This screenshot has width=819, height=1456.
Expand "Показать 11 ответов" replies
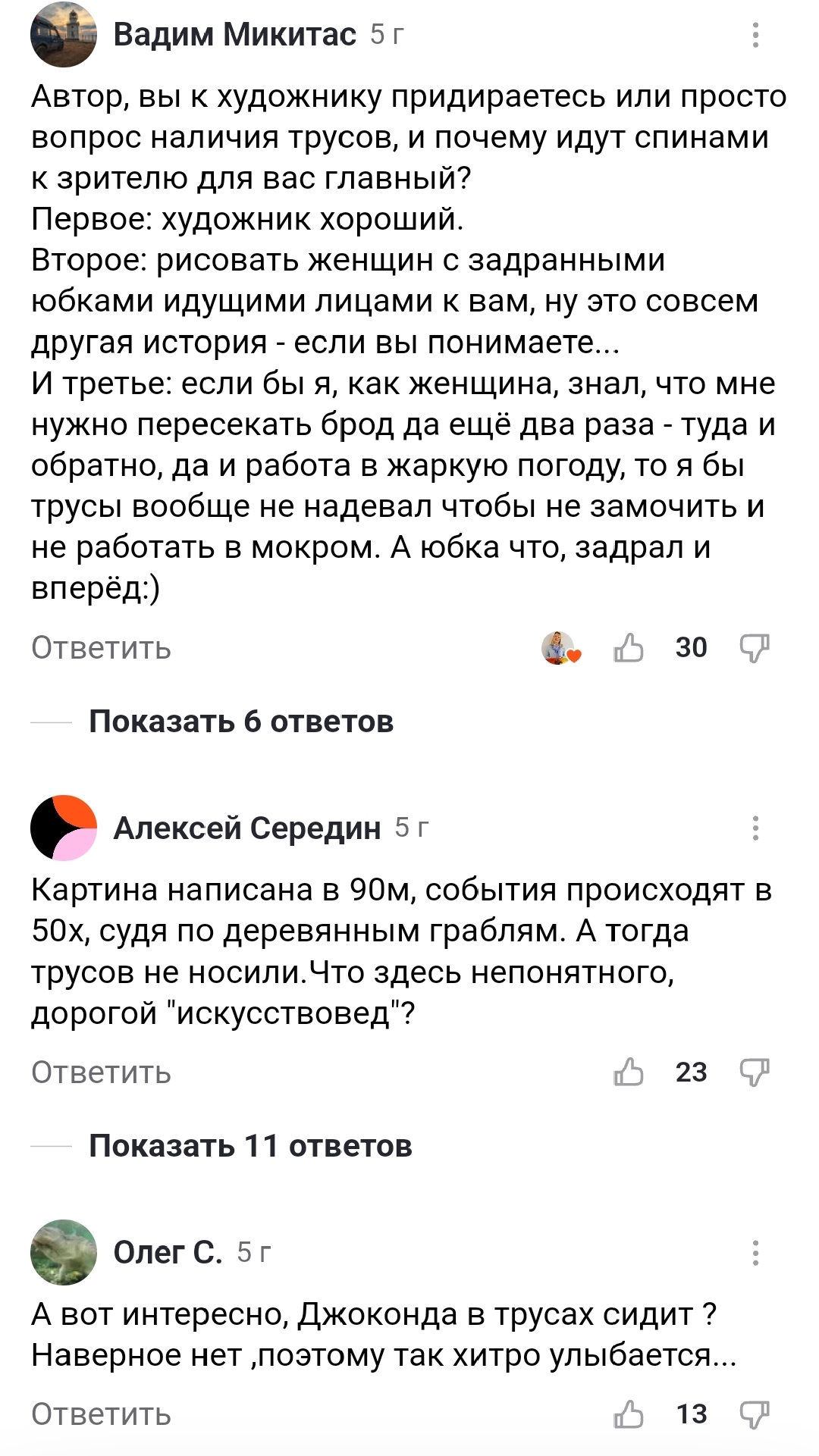[250, 1146]
